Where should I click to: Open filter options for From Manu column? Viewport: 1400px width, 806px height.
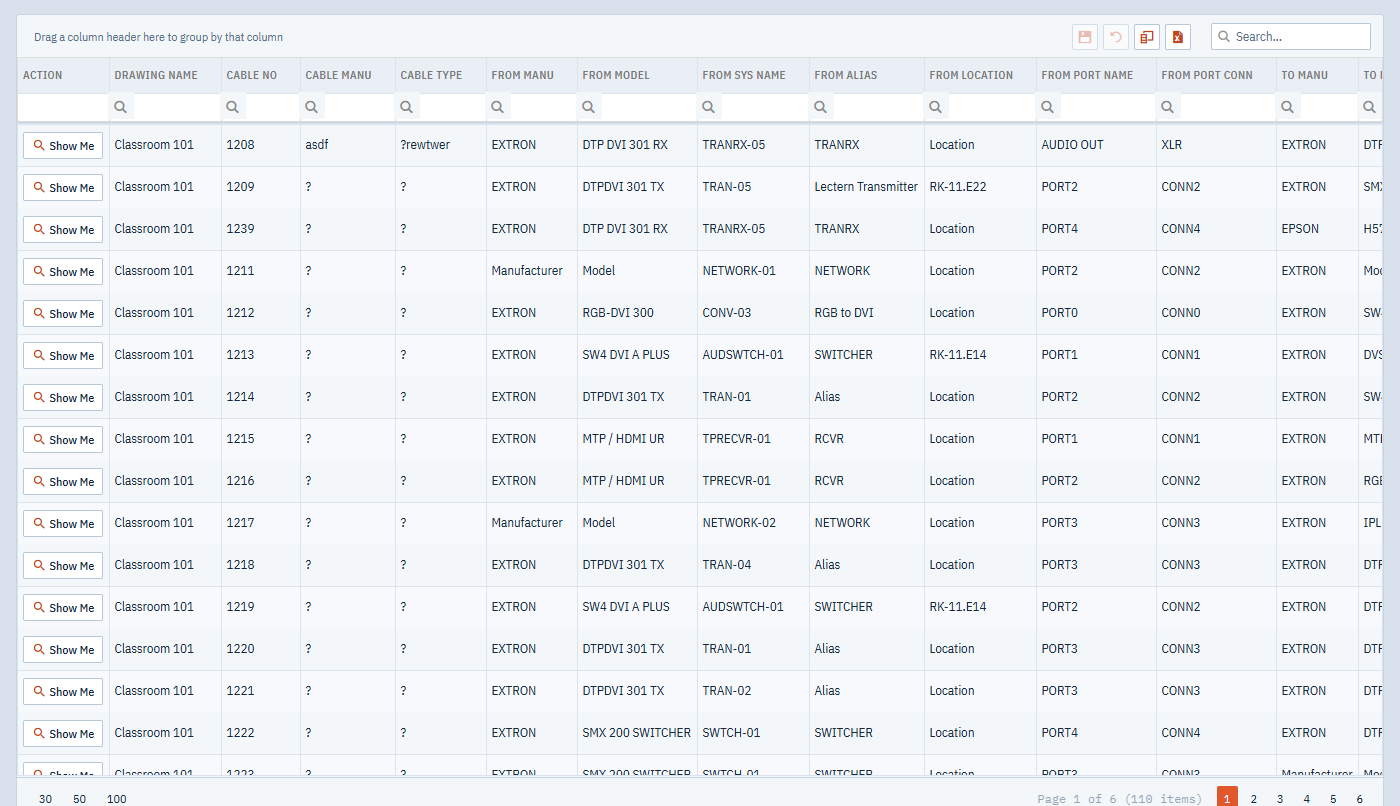pos(498,107)
